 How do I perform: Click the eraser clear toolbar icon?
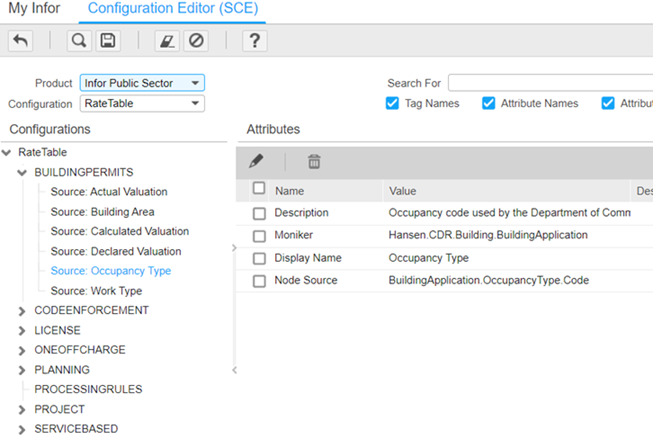pyautogui.click(x=167, y=41)
